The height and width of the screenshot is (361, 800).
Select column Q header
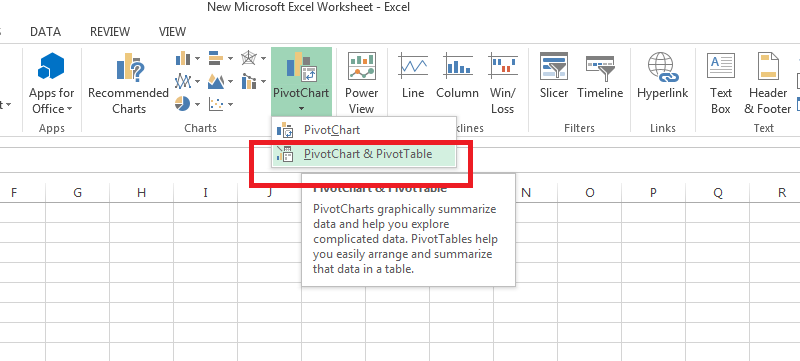(x=718, y=193)
